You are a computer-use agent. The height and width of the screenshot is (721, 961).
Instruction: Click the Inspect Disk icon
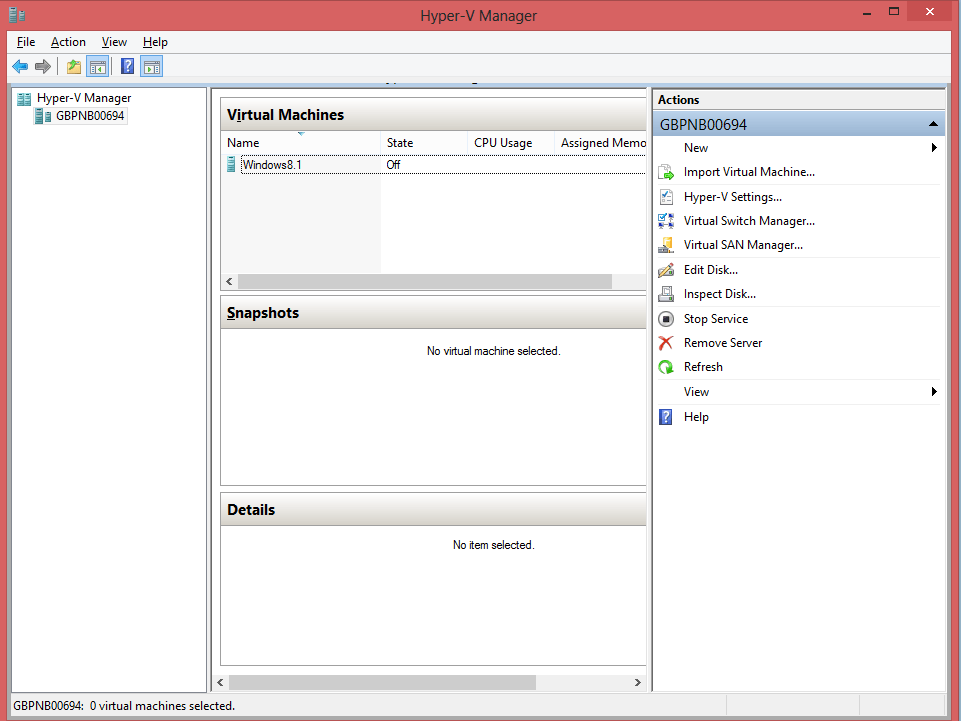[x=666, y=294]
